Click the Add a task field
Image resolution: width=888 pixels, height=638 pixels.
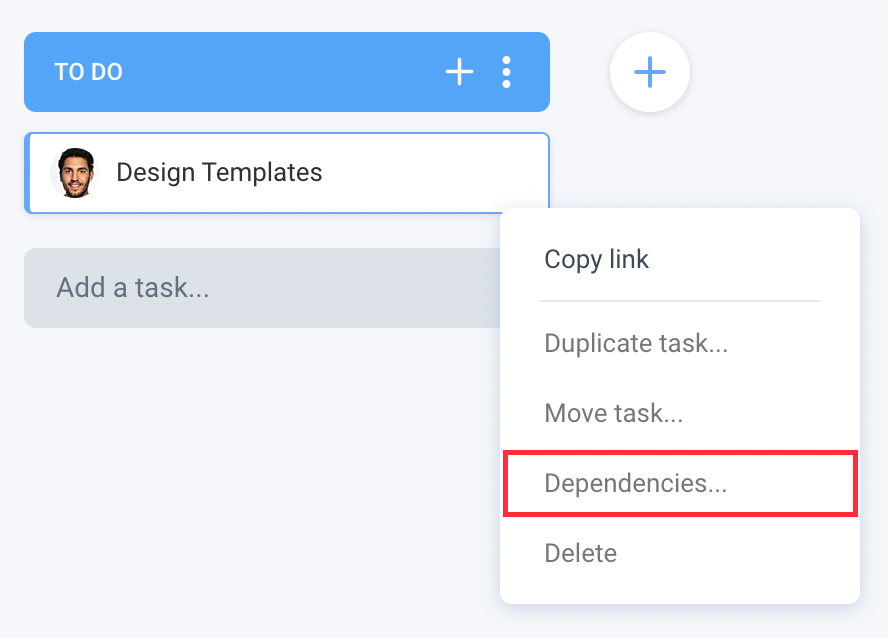(262, 288)
